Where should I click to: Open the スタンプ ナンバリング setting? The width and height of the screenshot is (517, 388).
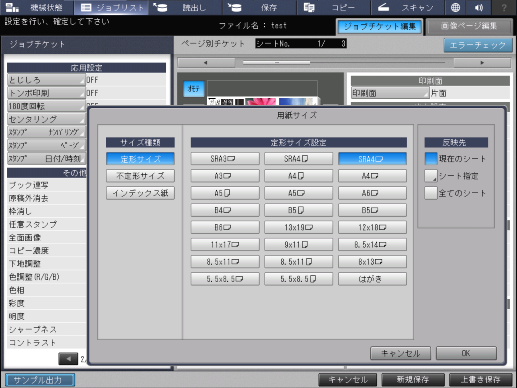point(46,132)
